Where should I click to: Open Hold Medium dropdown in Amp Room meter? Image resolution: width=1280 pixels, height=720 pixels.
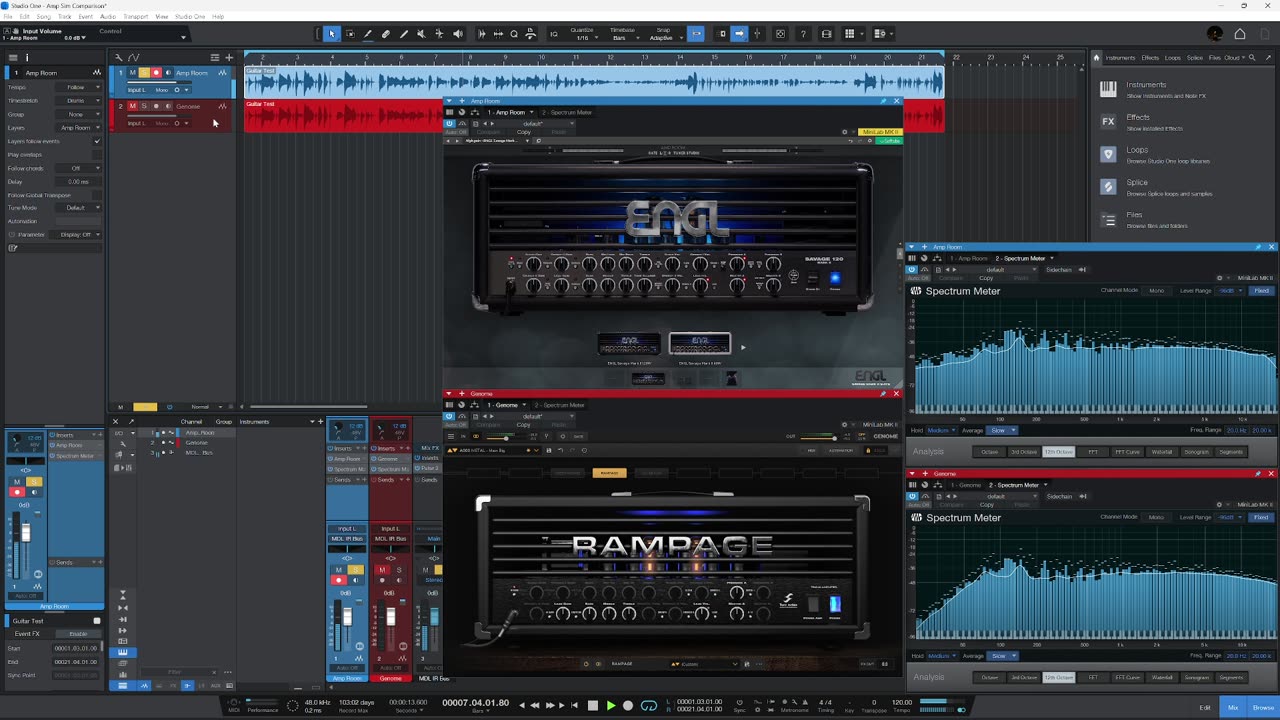pyautogui.click(x=940, y=431)
